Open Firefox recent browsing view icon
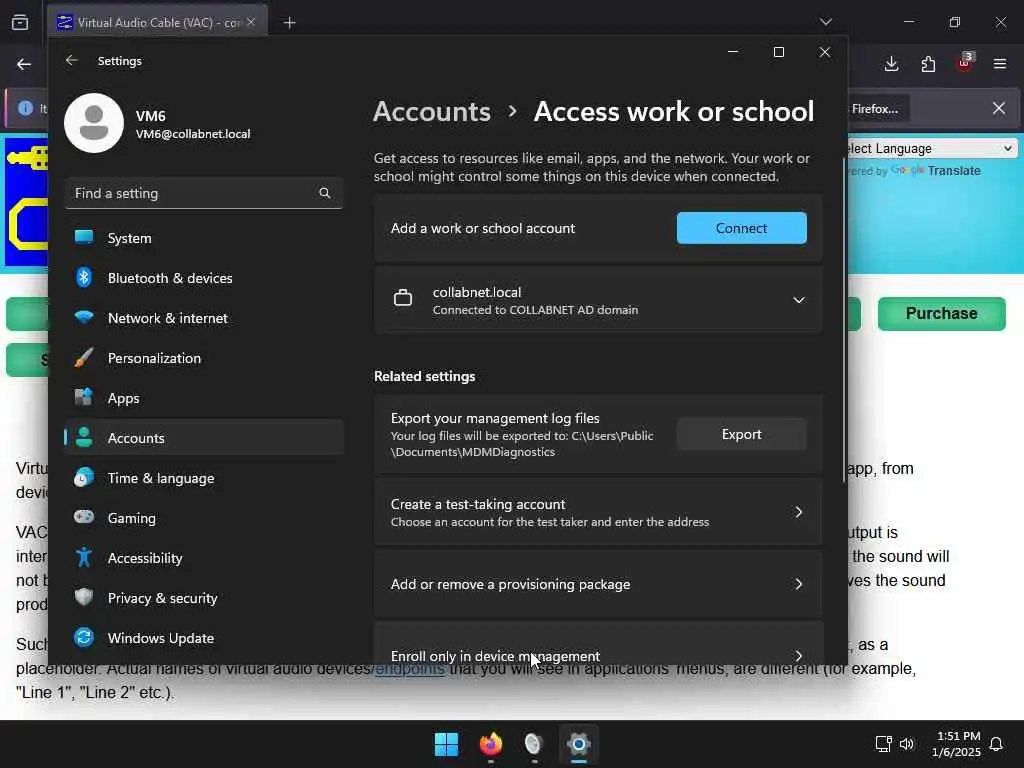 coord(20,23)
